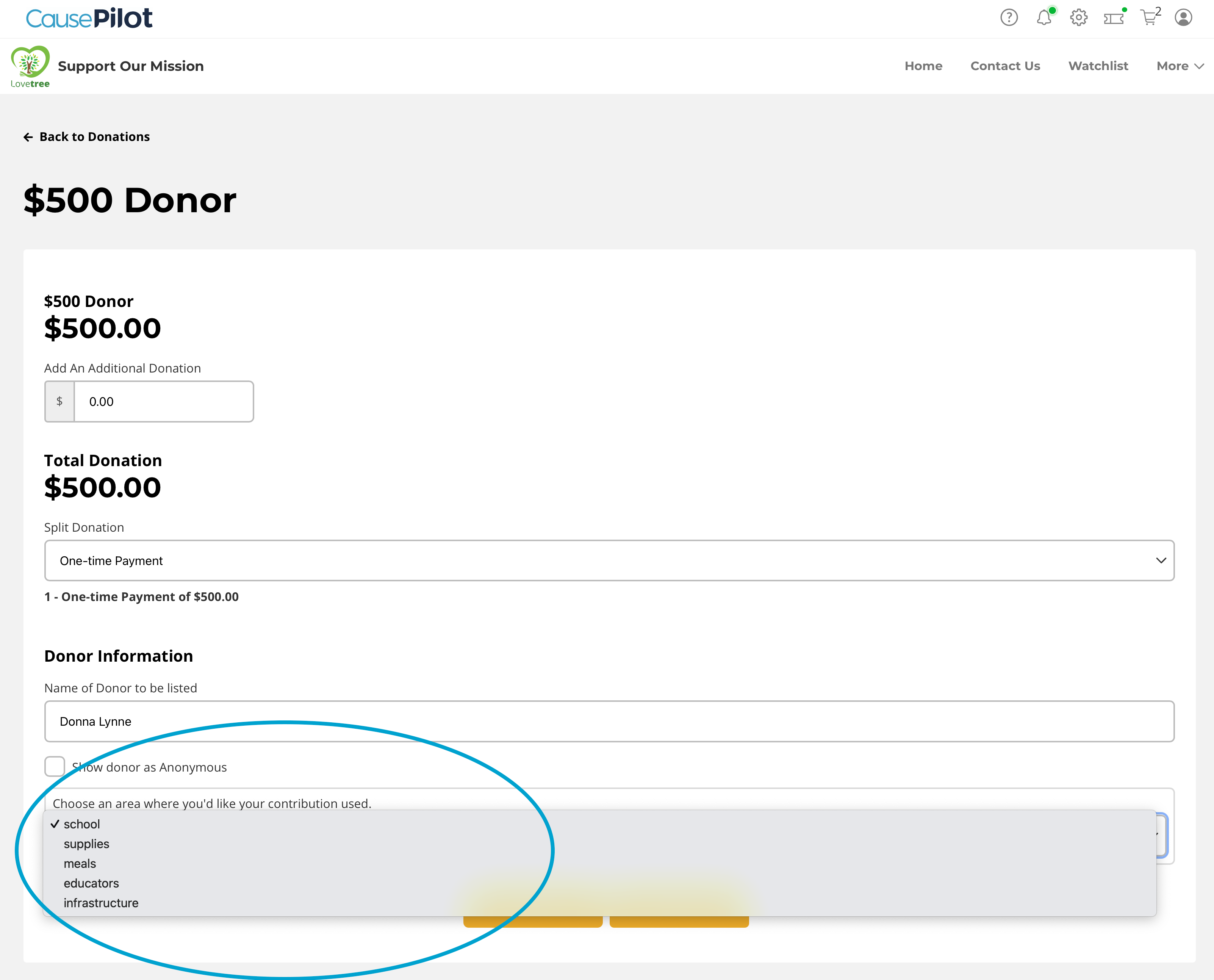Click the CausePilot logo
The image size is (1214, 980).
89,19
